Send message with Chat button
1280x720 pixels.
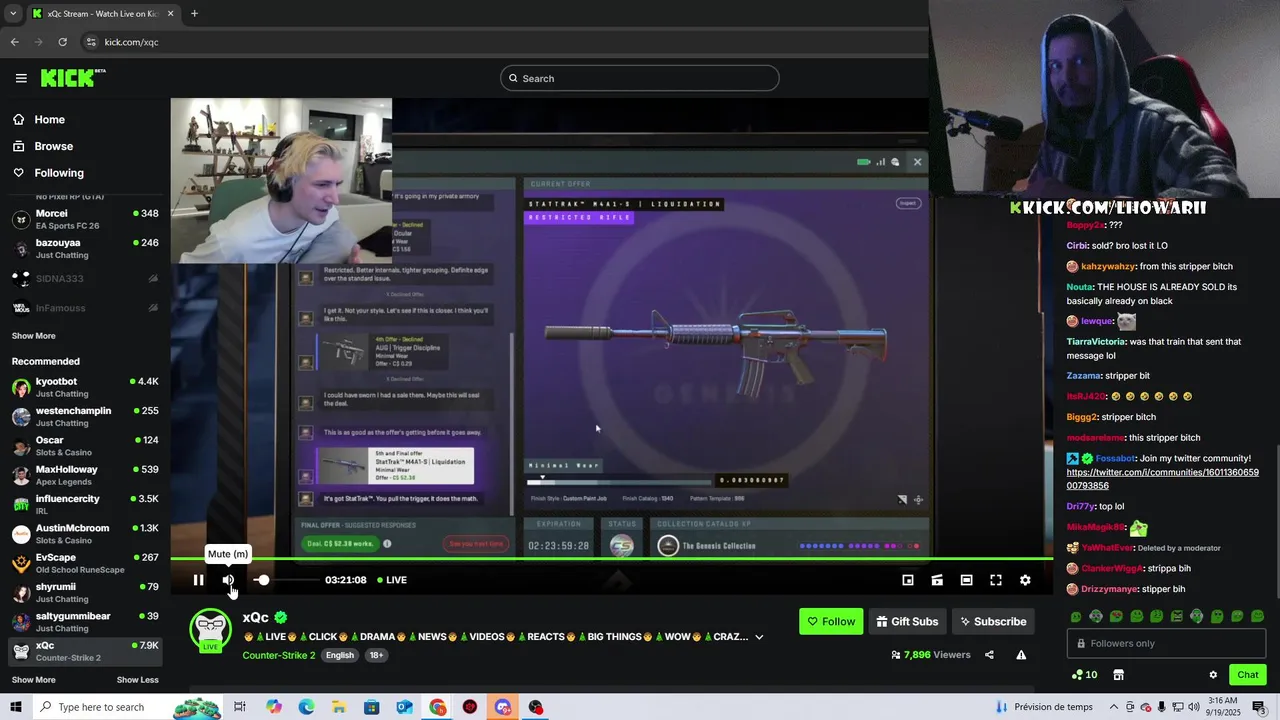point(1247,675)
